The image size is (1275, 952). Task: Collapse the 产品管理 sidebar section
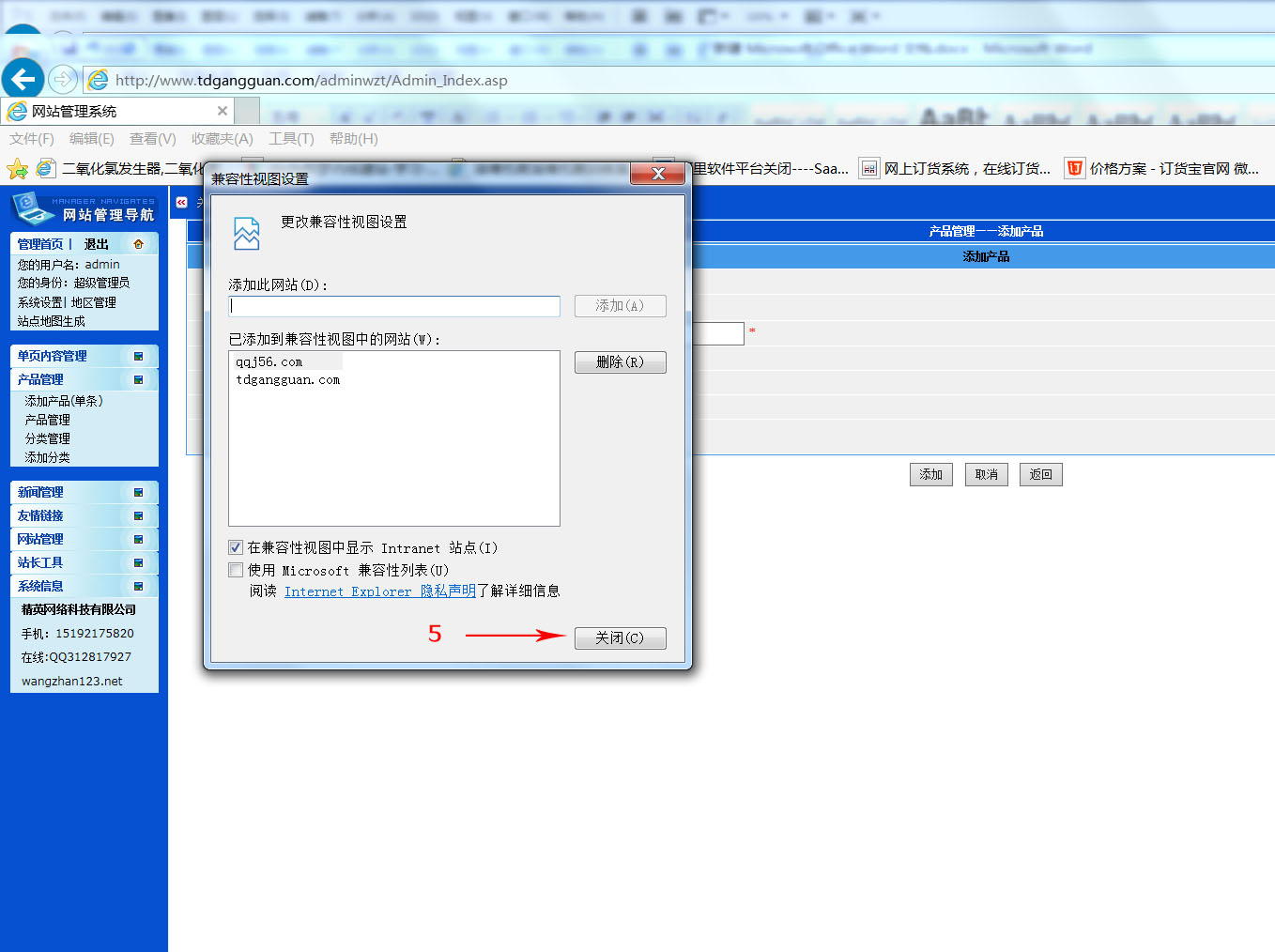click(x=138, y=379)
